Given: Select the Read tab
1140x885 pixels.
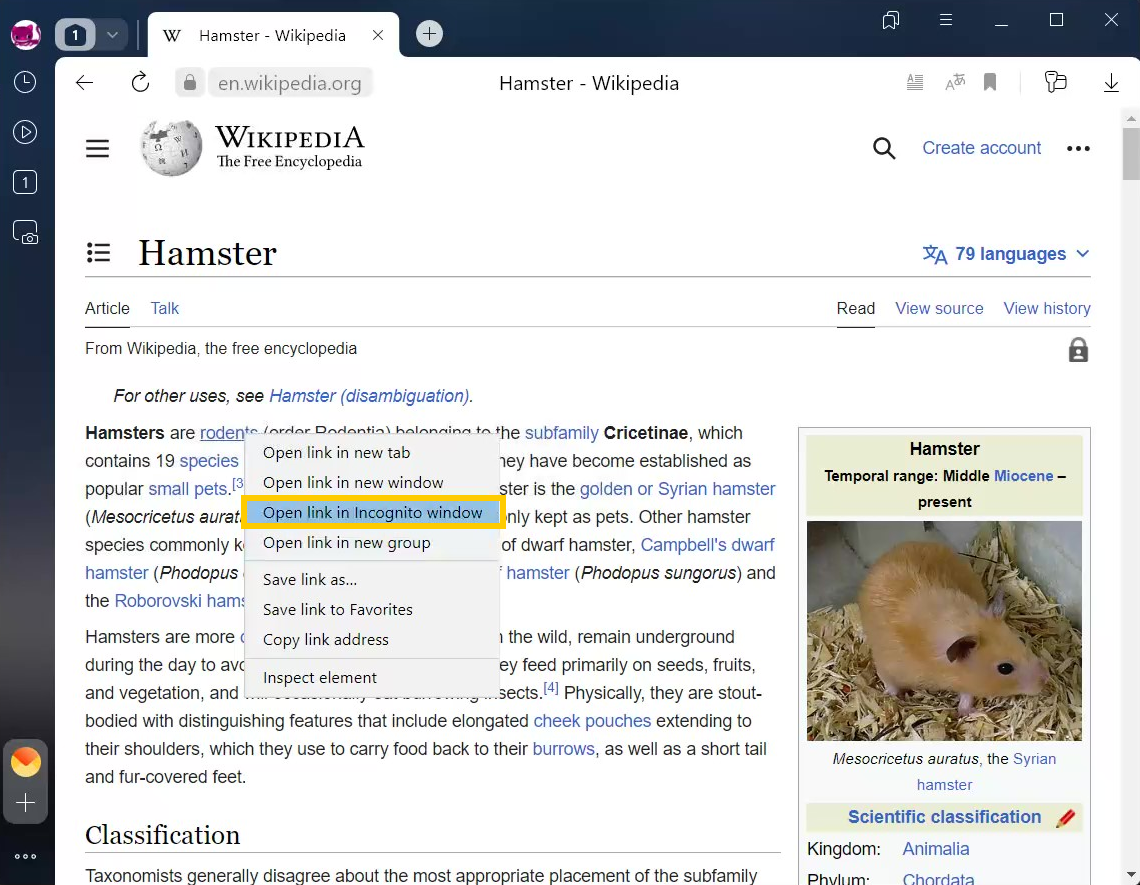Looking at the screenshot, I should point(856,308).
